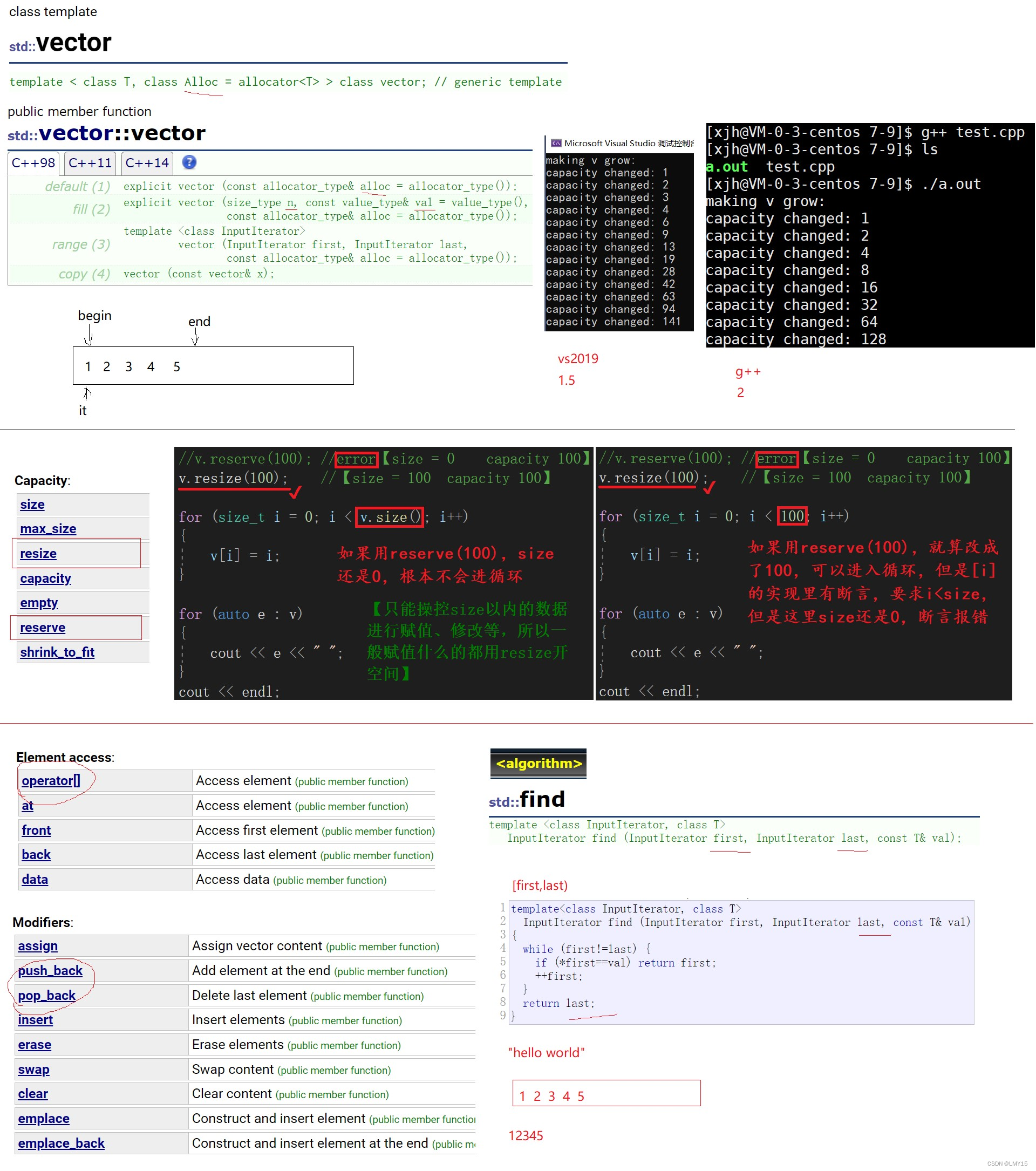The height and width of the screenshot is (1171, 1036).
Task: Click the boxed 'v.size()' in left code
Action: click(390, 517)
